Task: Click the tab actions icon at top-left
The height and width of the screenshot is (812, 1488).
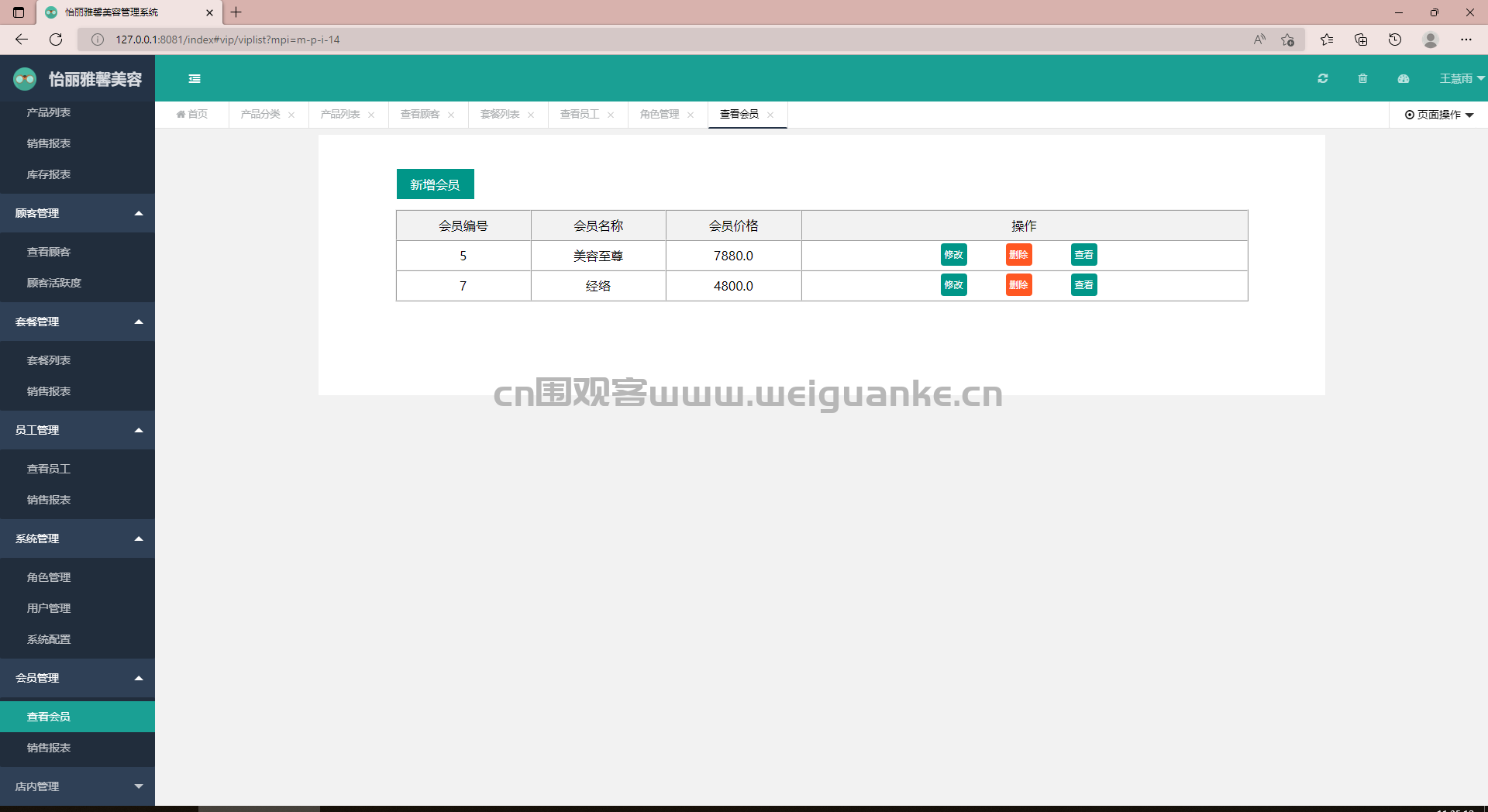Action: coord(19,12)
